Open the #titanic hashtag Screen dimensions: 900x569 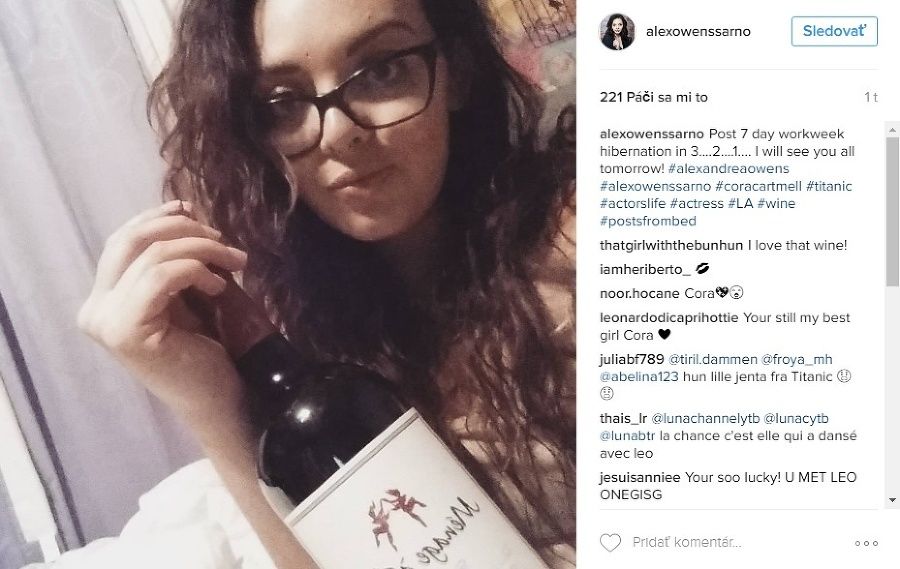829,186
